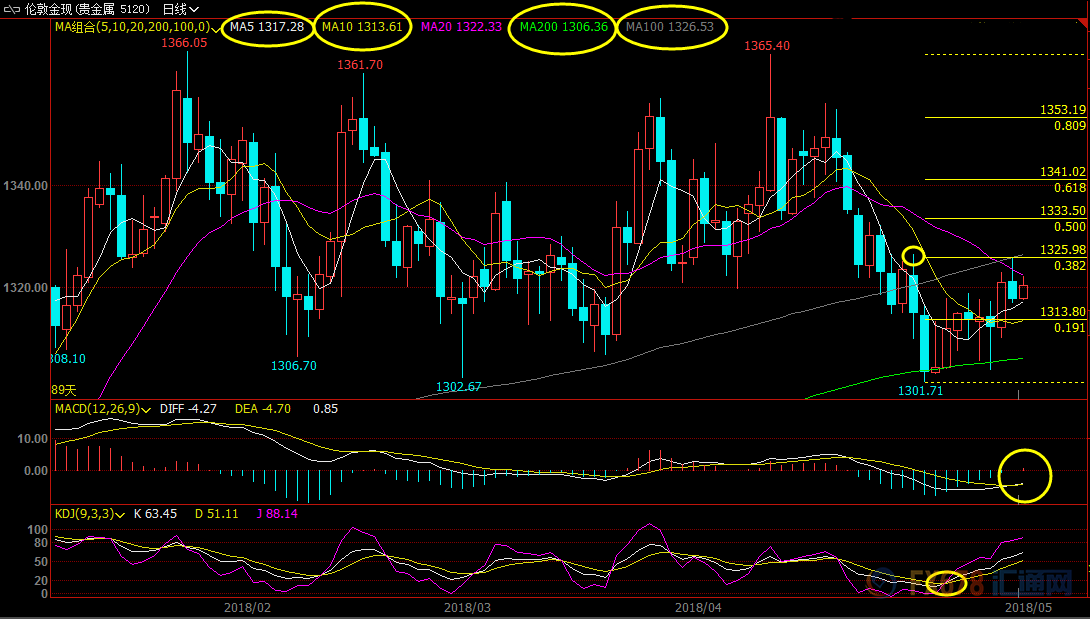The image size is (1090, 619).
Task: Click the 0.500 retracement ratio label
Action: click(x=1070, y=227)
